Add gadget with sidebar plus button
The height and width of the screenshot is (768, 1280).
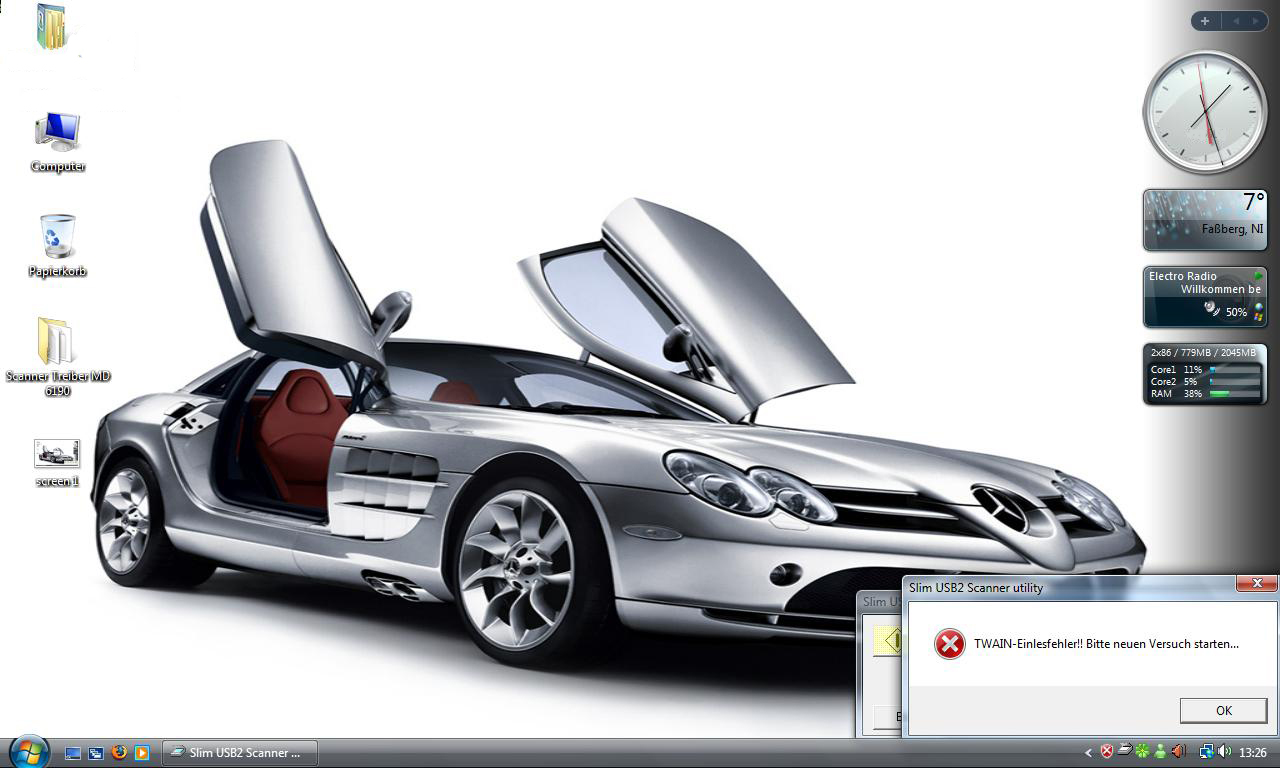tap(1205, 21)
